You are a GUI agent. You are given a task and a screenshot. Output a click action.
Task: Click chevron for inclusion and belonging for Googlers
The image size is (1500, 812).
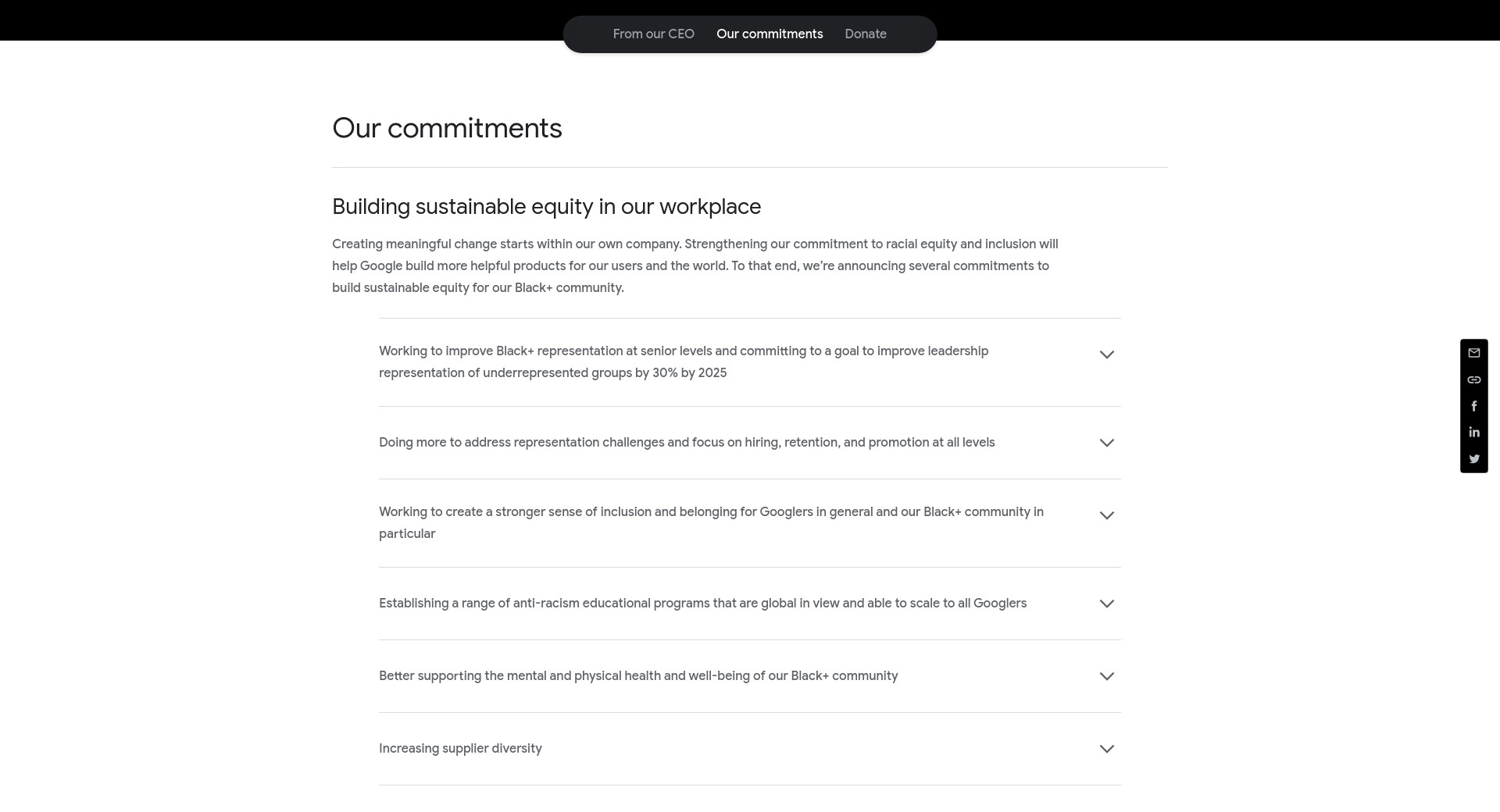click(1106, 515)
